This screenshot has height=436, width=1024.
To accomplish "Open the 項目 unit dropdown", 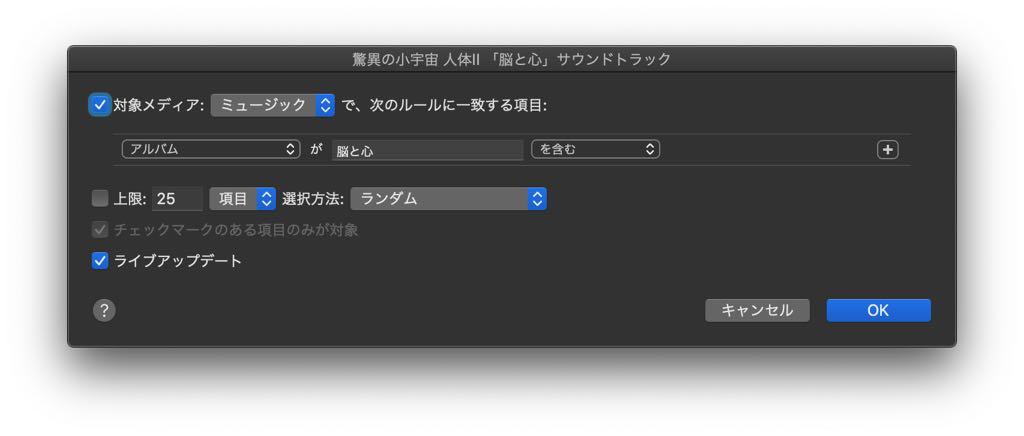I will tap(242, 199).
